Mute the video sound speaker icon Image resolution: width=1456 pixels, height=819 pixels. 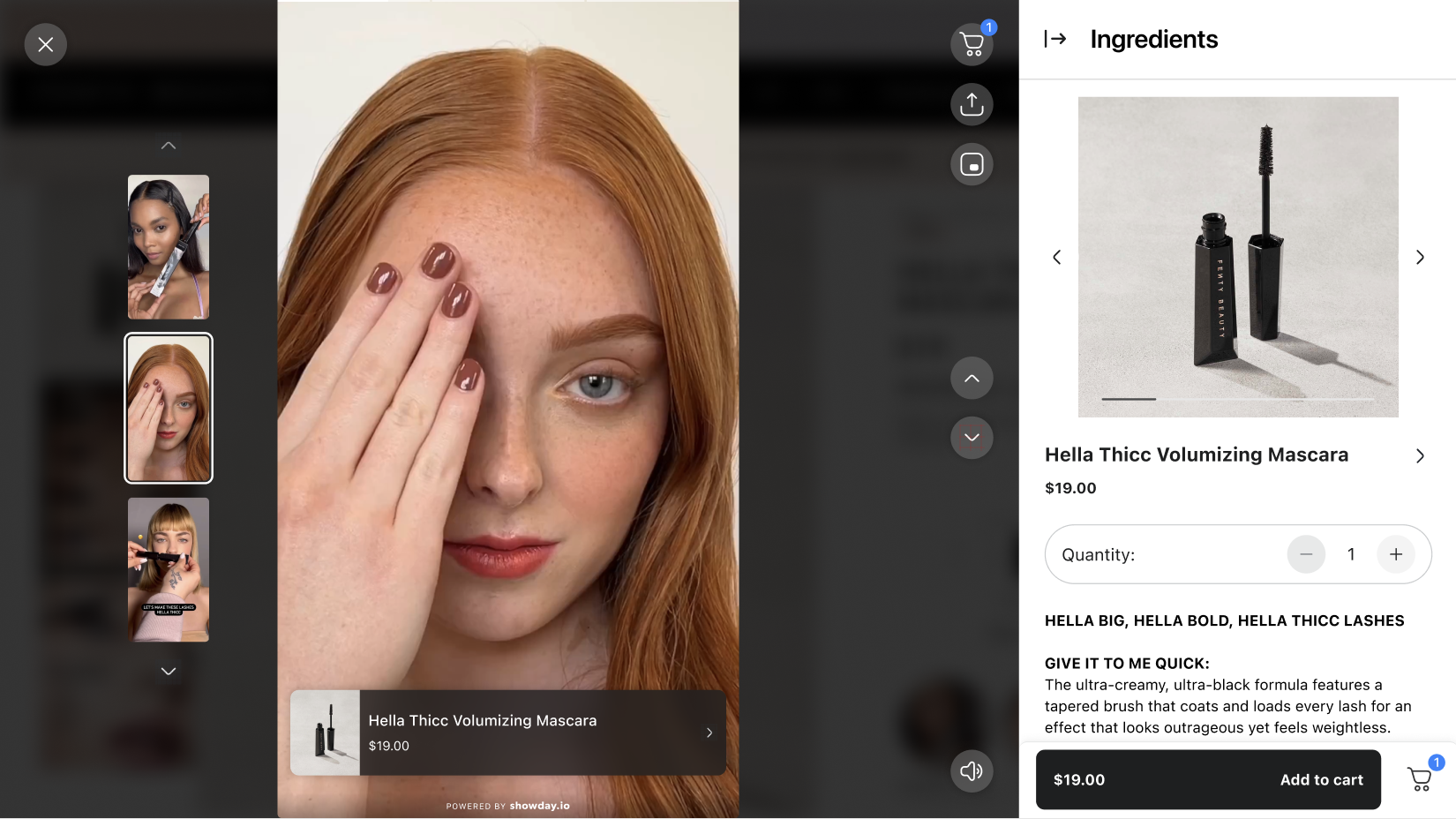pyautogui.click(x=972, y=771)
